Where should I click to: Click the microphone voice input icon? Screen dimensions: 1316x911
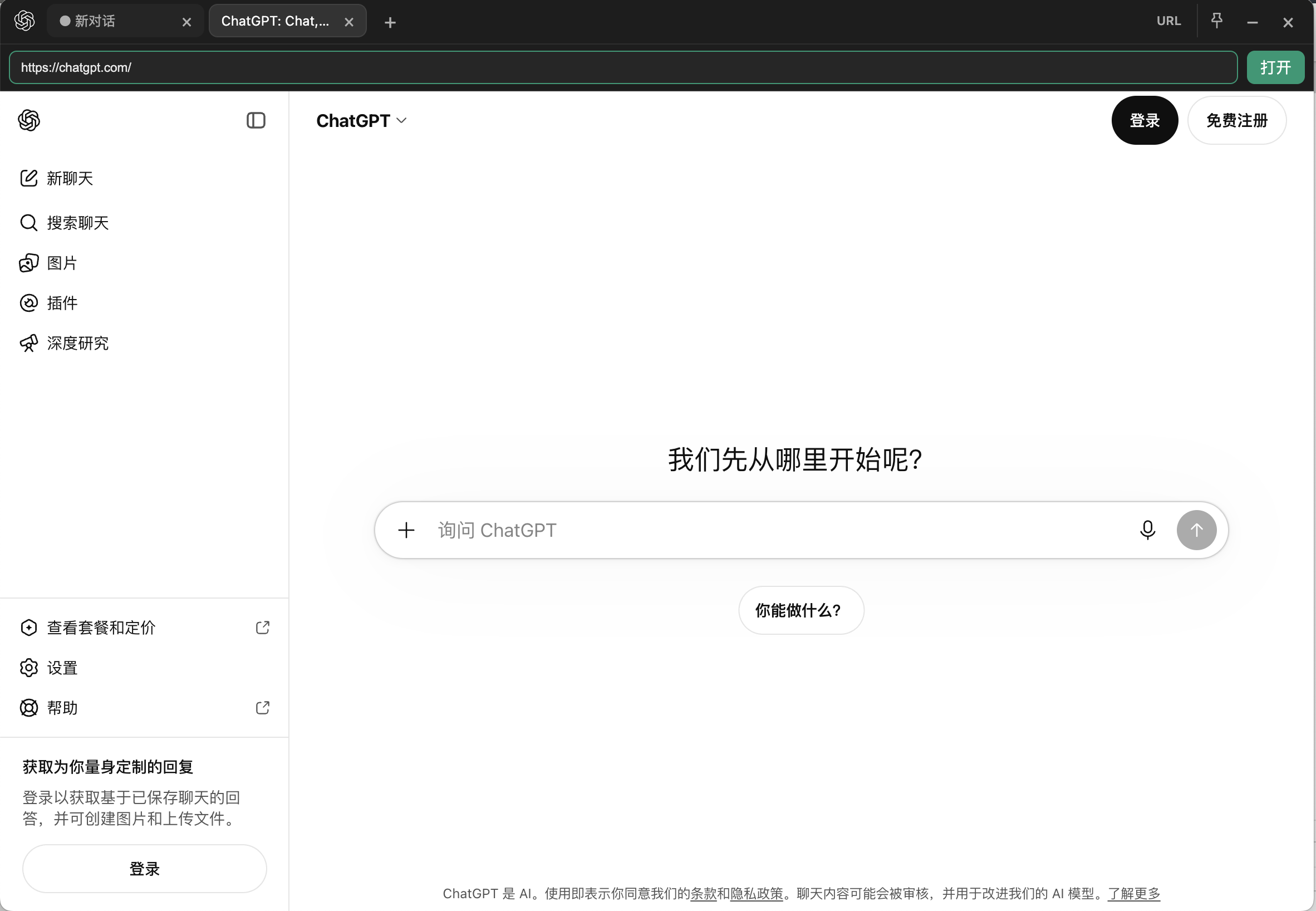[1148, 530]
